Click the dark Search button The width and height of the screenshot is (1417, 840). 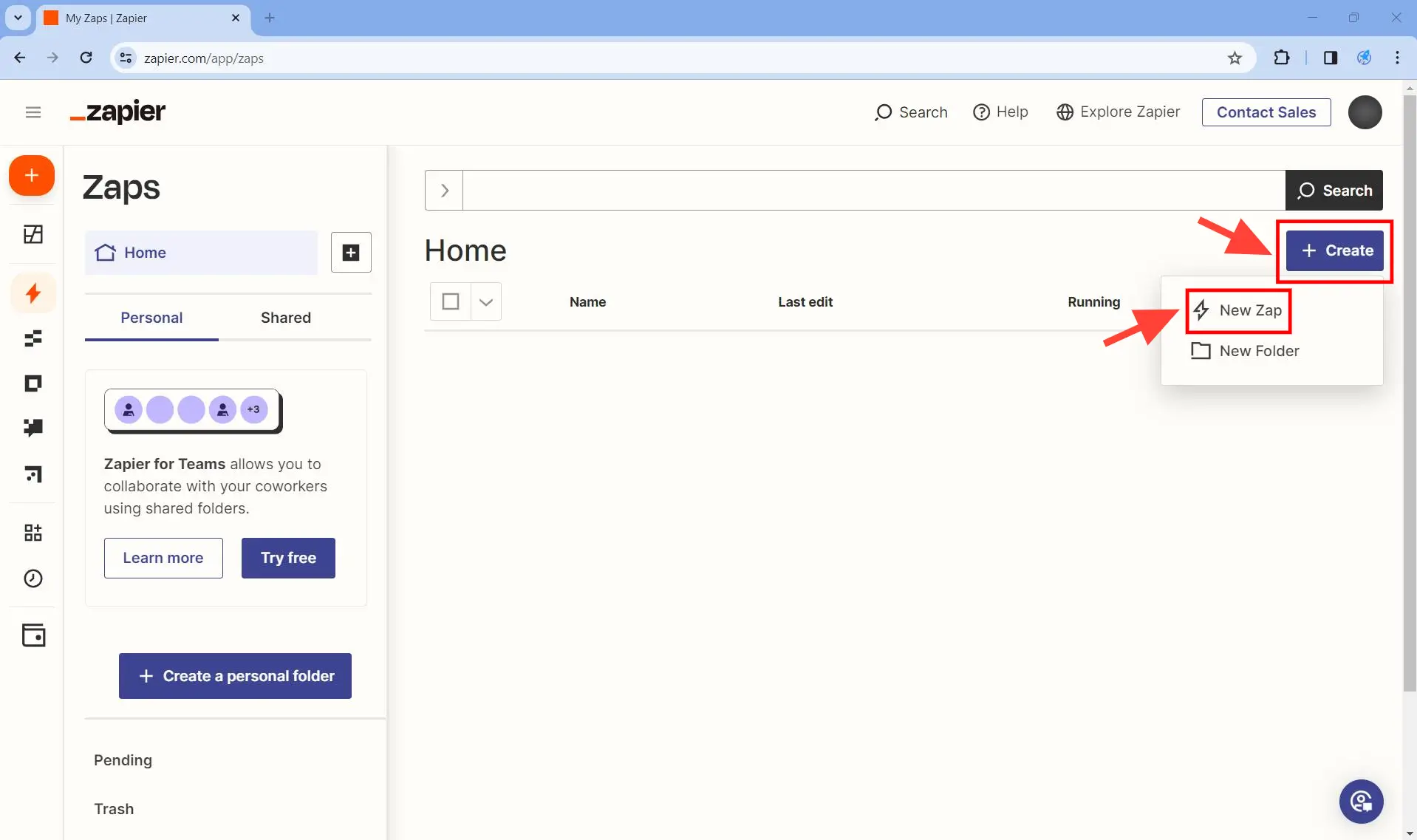coord(1334,191)
